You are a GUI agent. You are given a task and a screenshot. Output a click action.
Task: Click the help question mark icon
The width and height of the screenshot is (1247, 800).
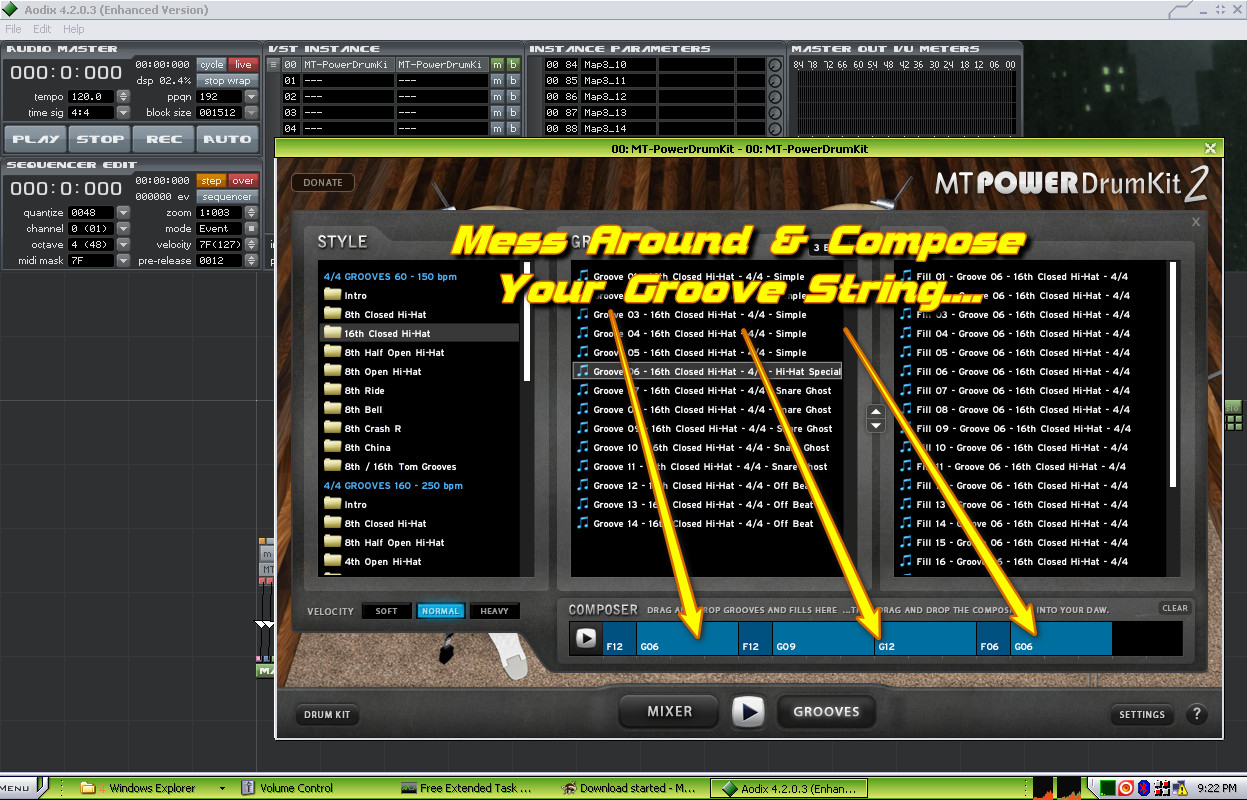click(x=1196, y=714)
